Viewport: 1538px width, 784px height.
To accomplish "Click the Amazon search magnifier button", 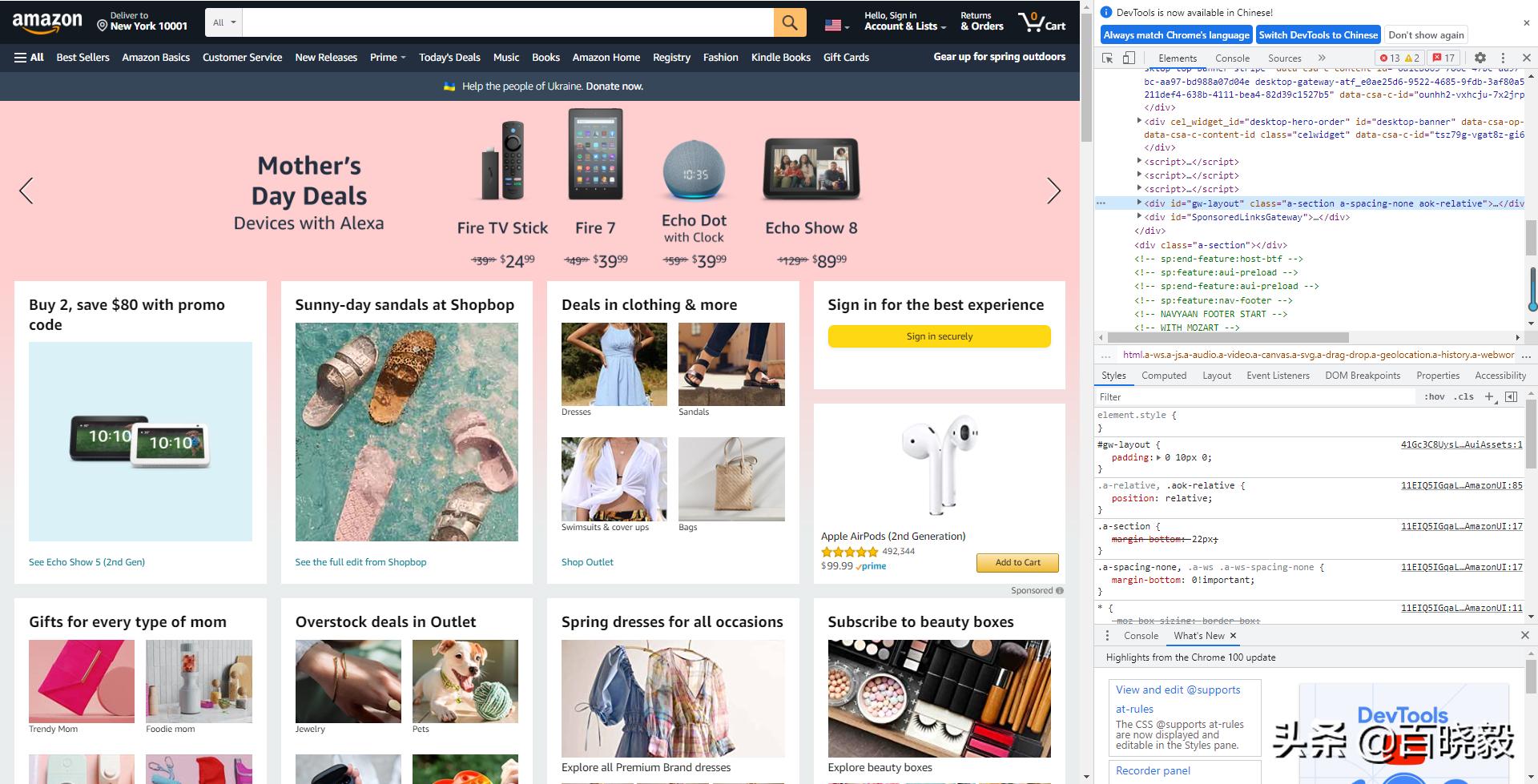I will click(x=790, y=22).
